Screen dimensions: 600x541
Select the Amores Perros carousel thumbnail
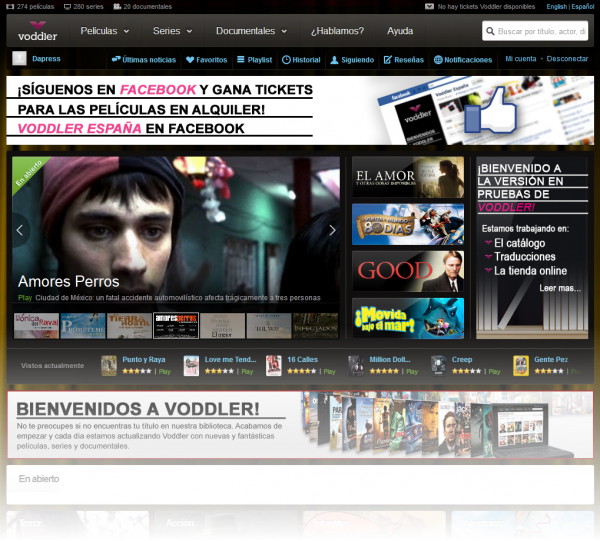(x=175, y=325)
